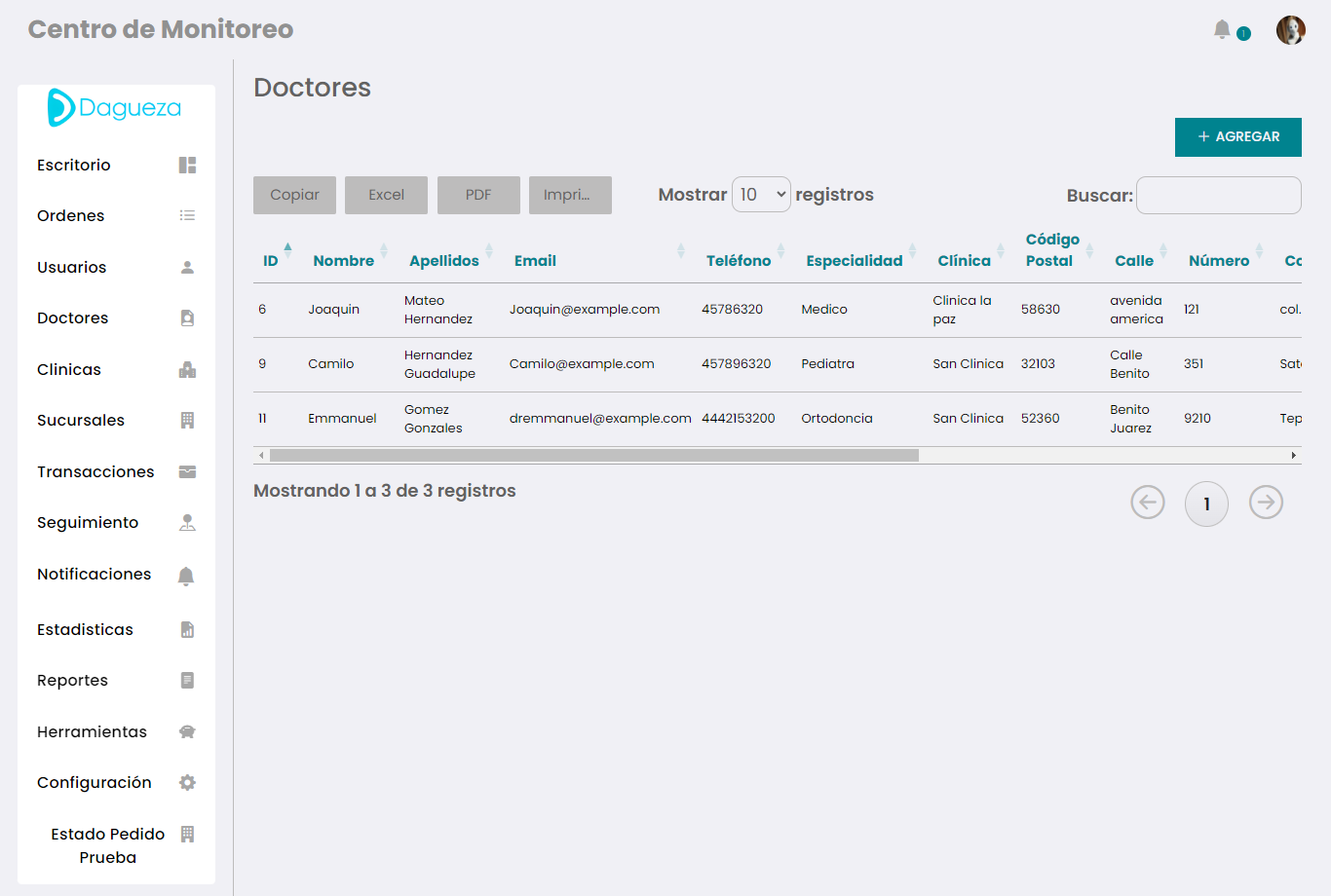Image resolution: width=1331 pixels, height=896 pixels.
Task: Click the notification bell in the top bar
Action: click(1222, 29)
